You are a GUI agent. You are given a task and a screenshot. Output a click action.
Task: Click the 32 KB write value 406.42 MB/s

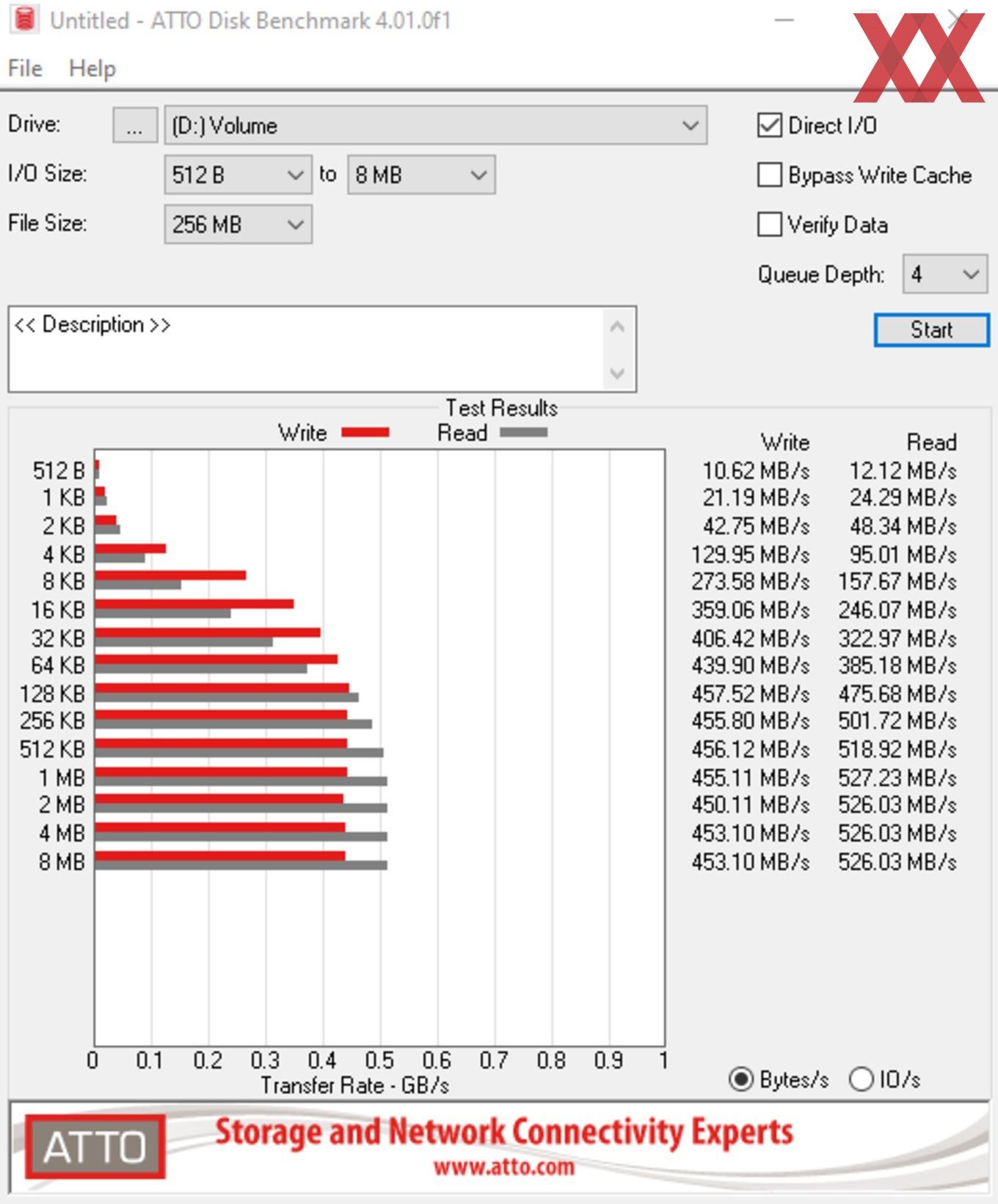coord(750,638)
